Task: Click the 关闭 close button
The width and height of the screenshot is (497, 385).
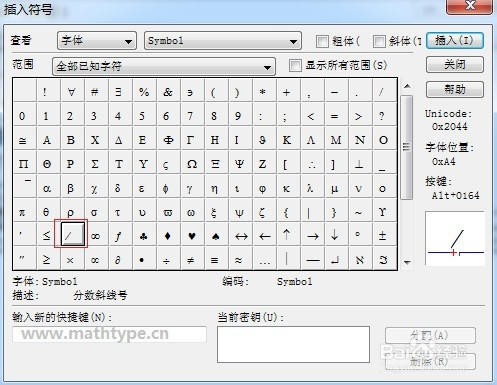Action: (x=455, y=64)
